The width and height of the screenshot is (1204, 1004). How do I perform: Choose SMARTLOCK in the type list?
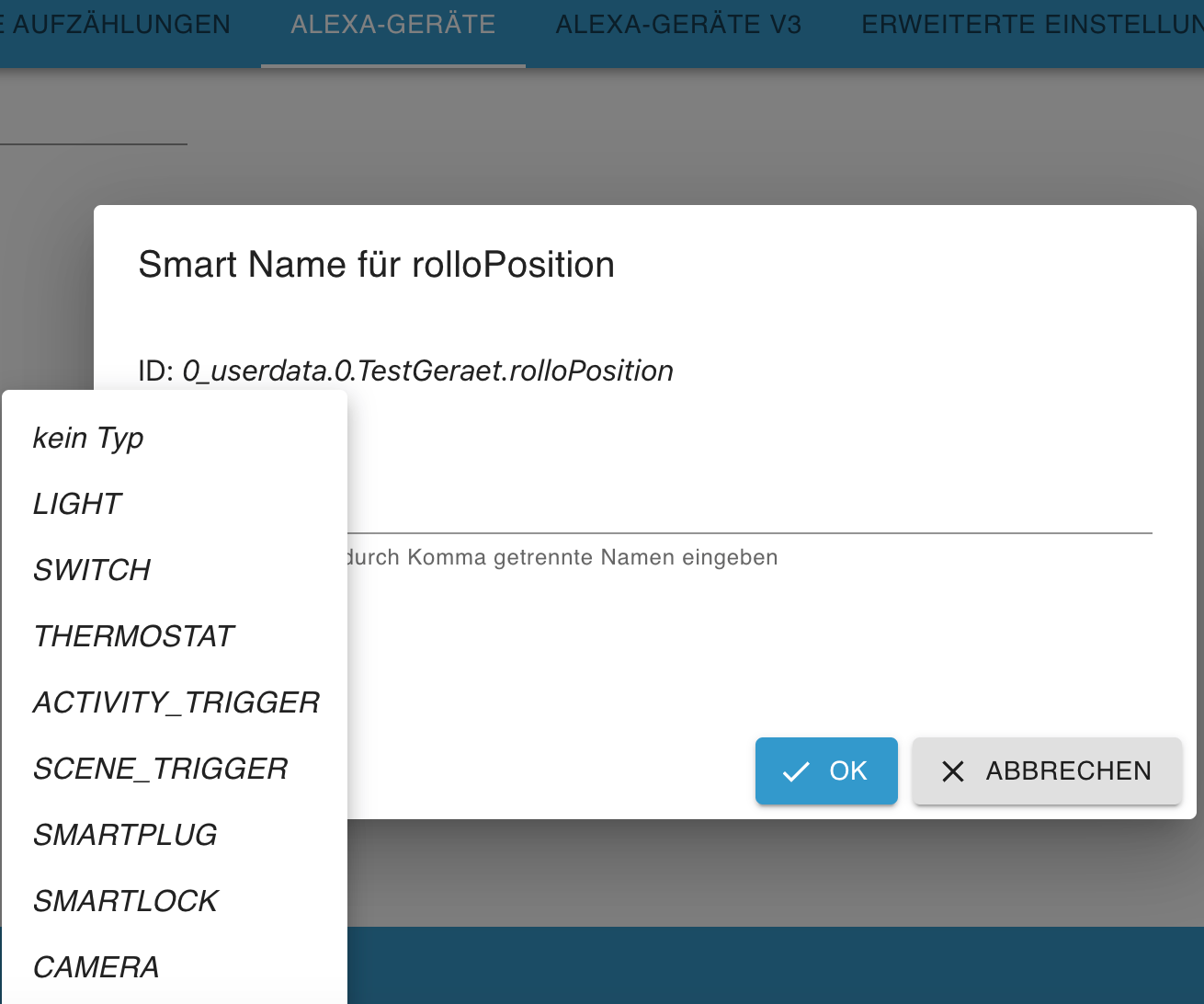pos(126,901)
